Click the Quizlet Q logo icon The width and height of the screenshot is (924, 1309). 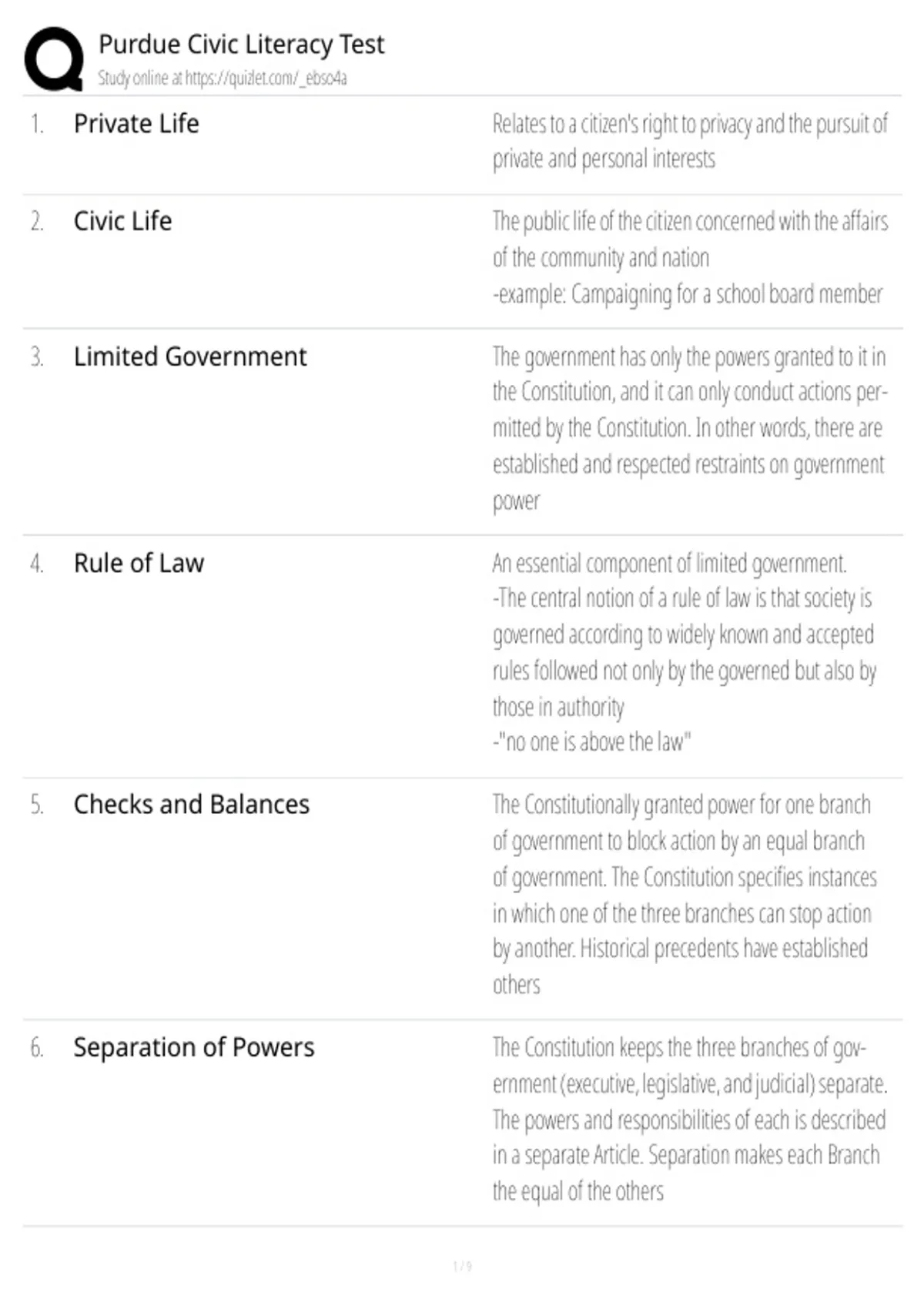coord(54,59)
